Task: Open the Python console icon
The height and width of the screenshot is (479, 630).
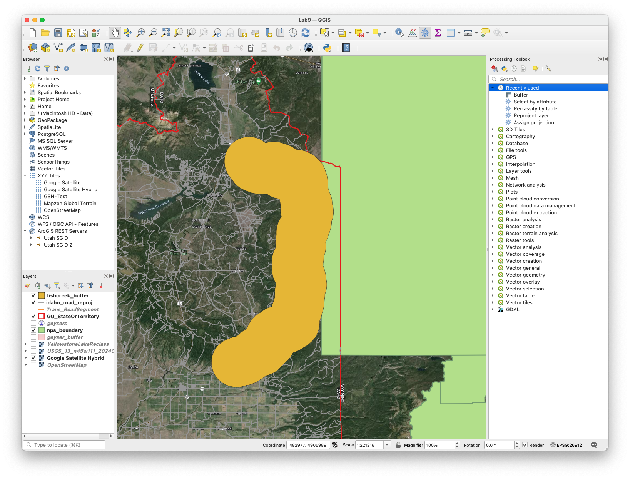Action: [327, 48]
